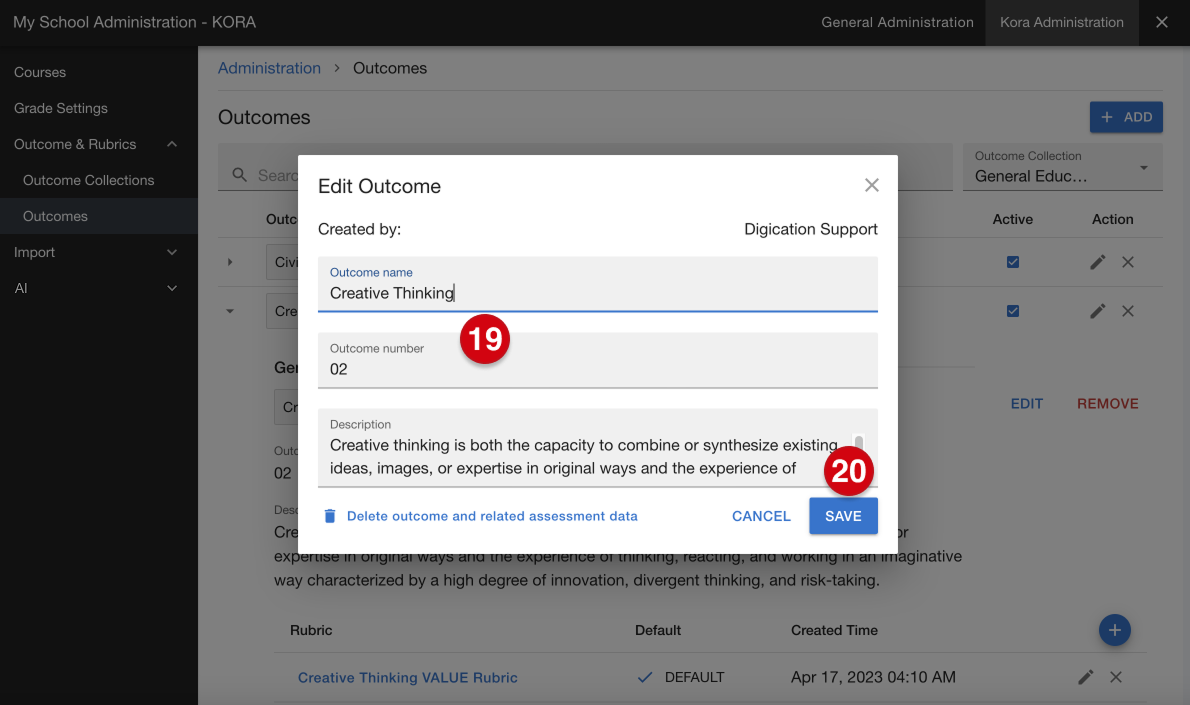Image resolution: width=1190 pixels, height=705 pixels.
Task: Collapse the Outcome & Rubrics sidebar section
Action: pos(172,144)
